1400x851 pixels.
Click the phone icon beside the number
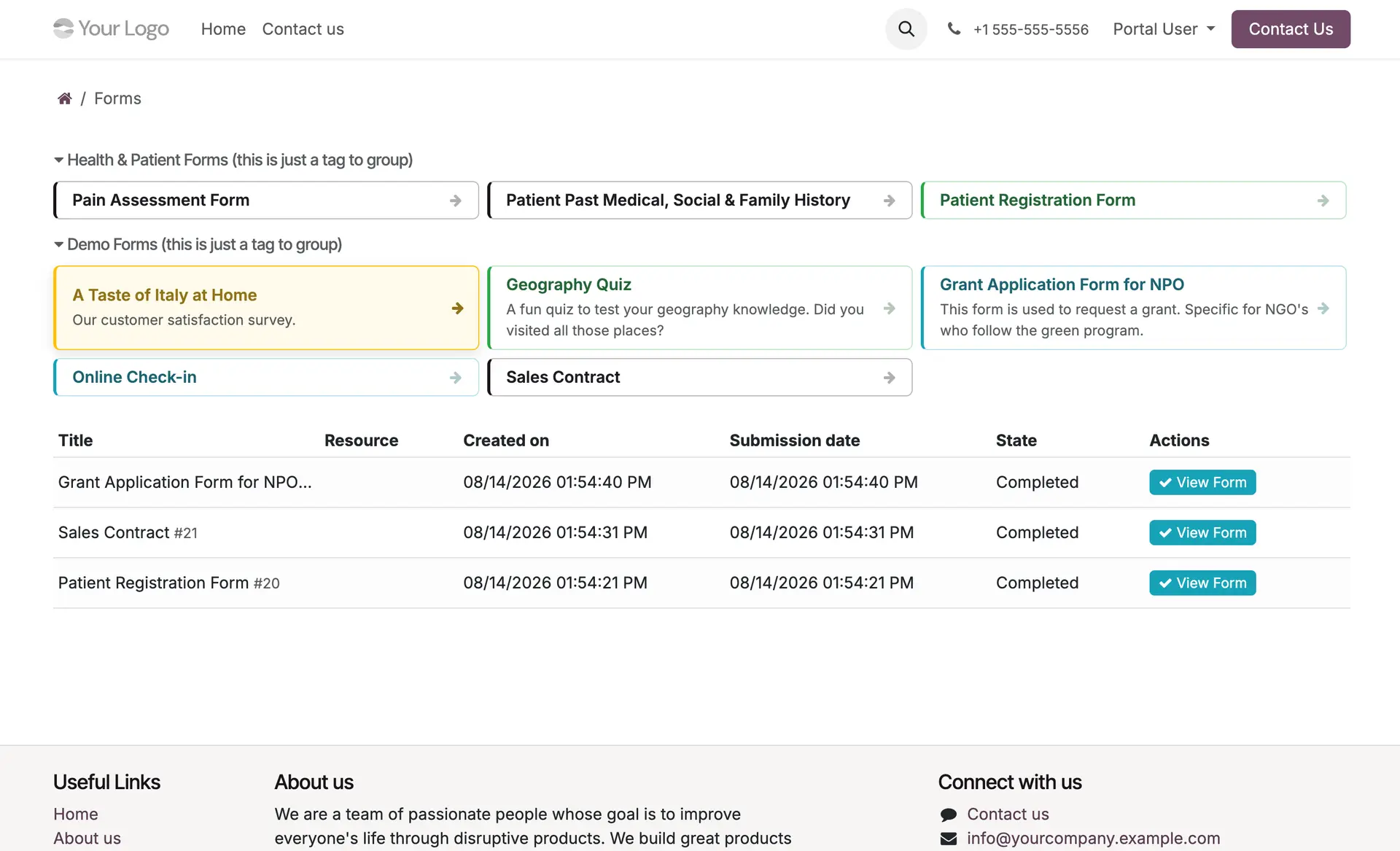(954, 29)
